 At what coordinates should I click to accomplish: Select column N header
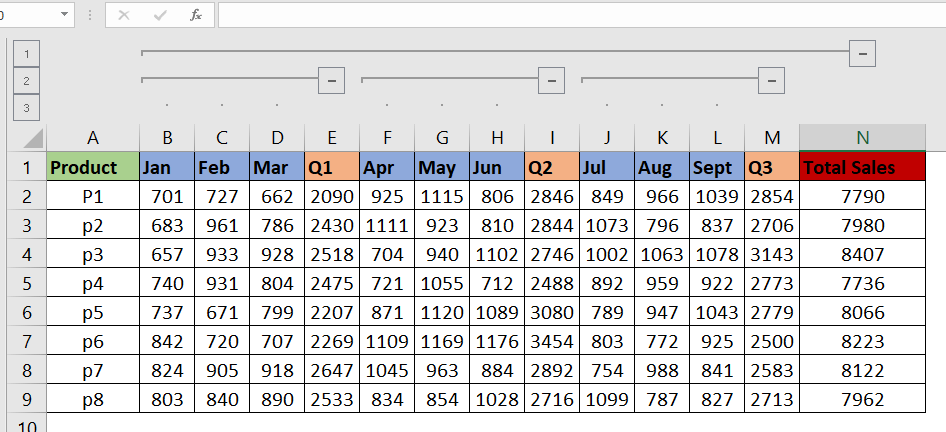862,138
